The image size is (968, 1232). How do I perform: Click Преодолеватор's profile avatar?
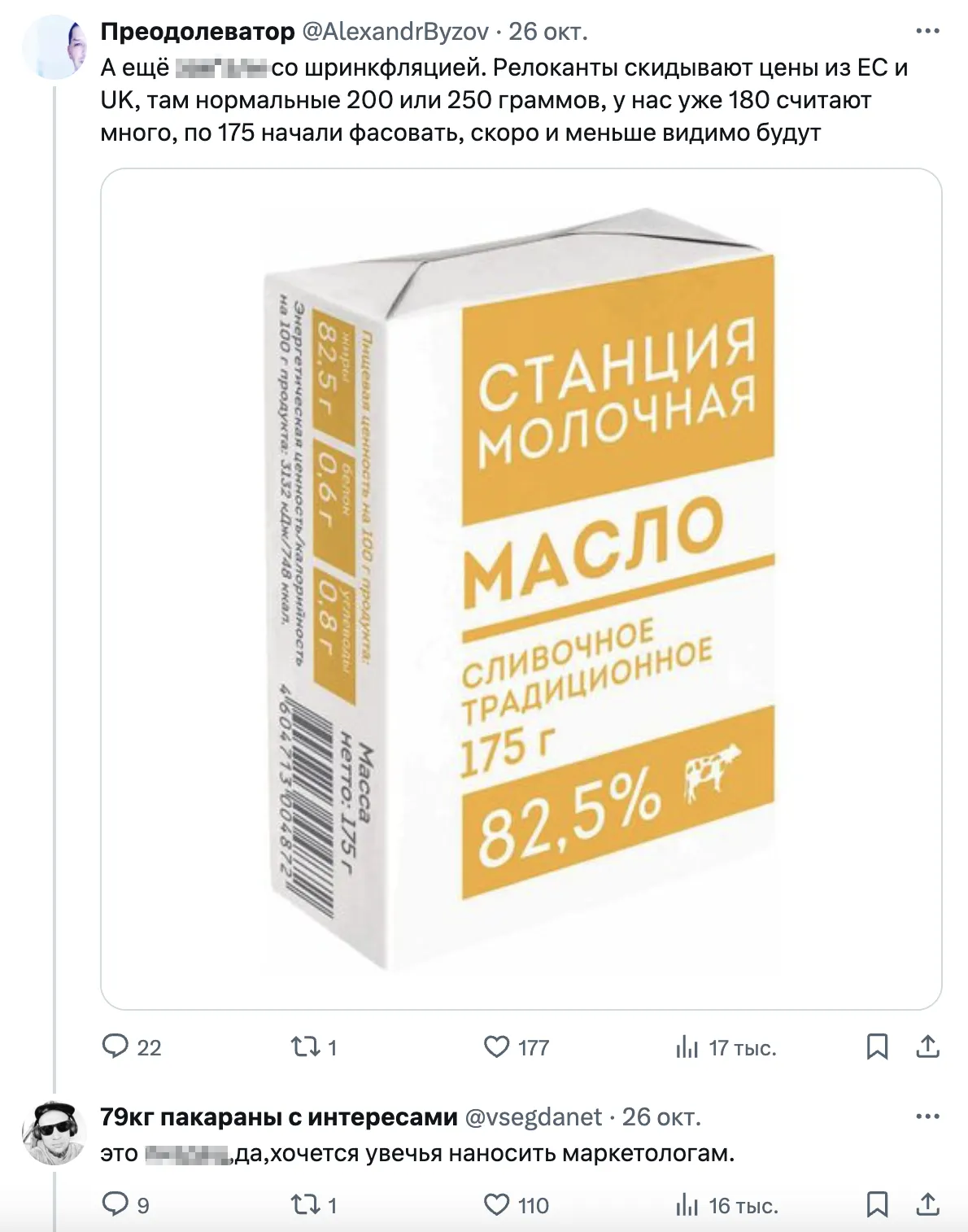pyautogui.click(x=54, y=49)
